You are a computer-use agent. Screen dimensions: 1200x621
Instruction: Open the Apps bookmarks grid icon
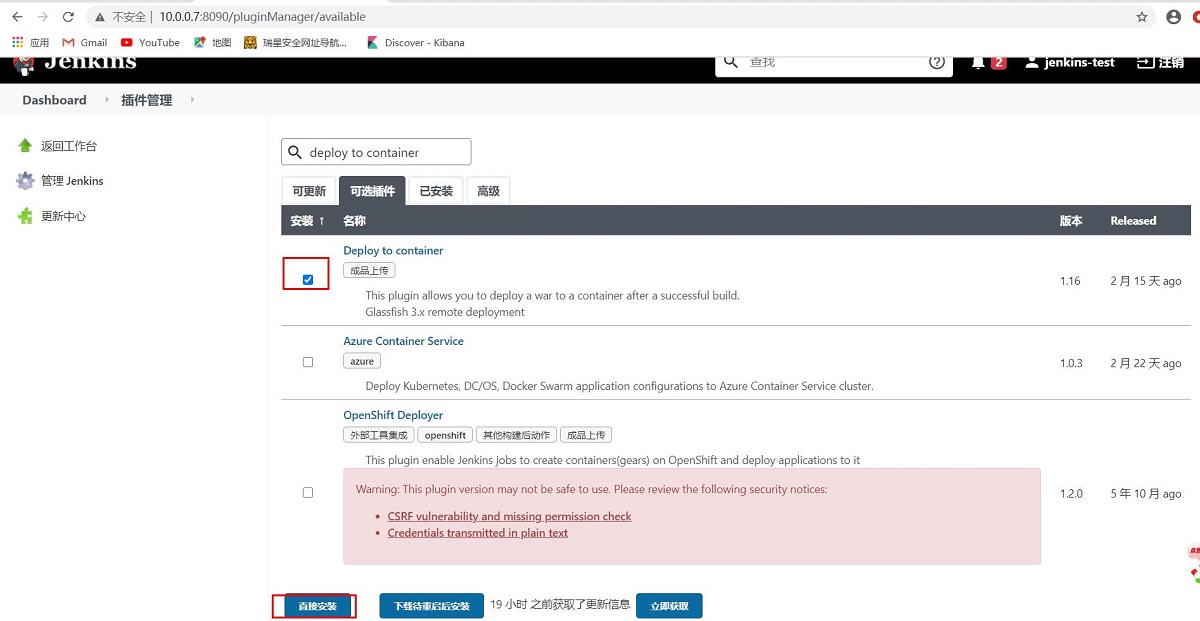pos(18,43)
